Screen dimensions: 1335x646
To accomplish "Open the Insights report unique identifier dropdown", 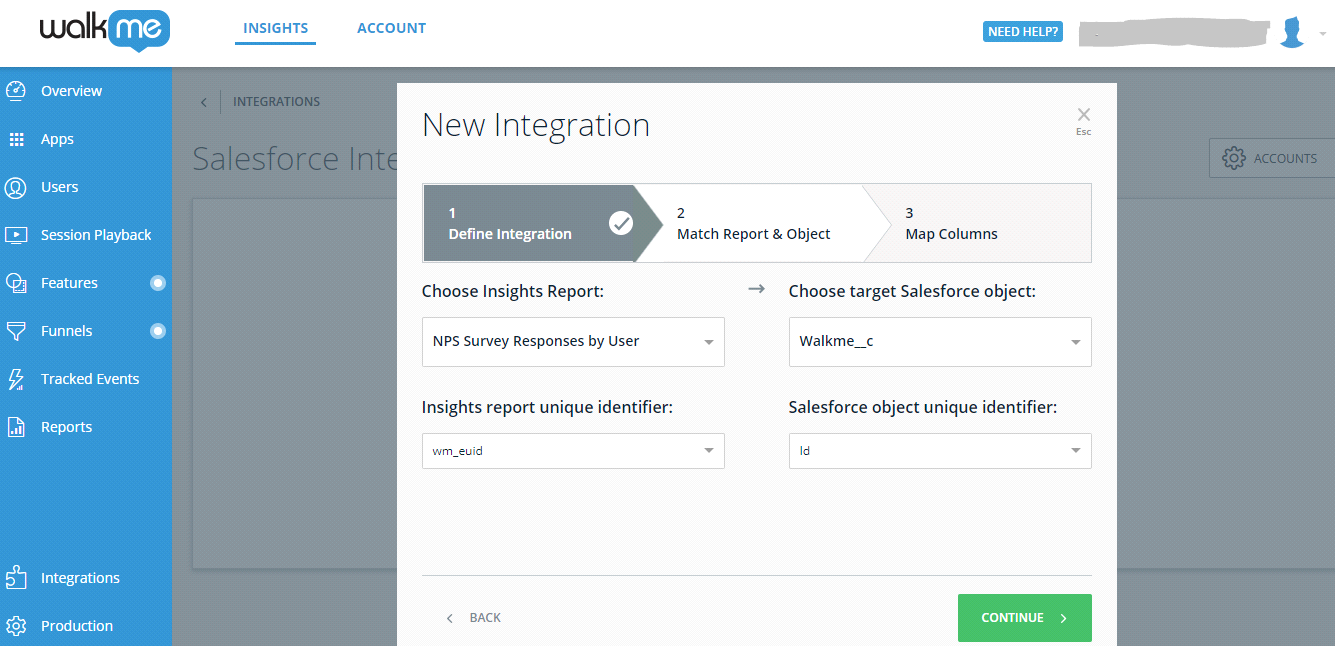I will pyautogui.click(x=573, y=451).
